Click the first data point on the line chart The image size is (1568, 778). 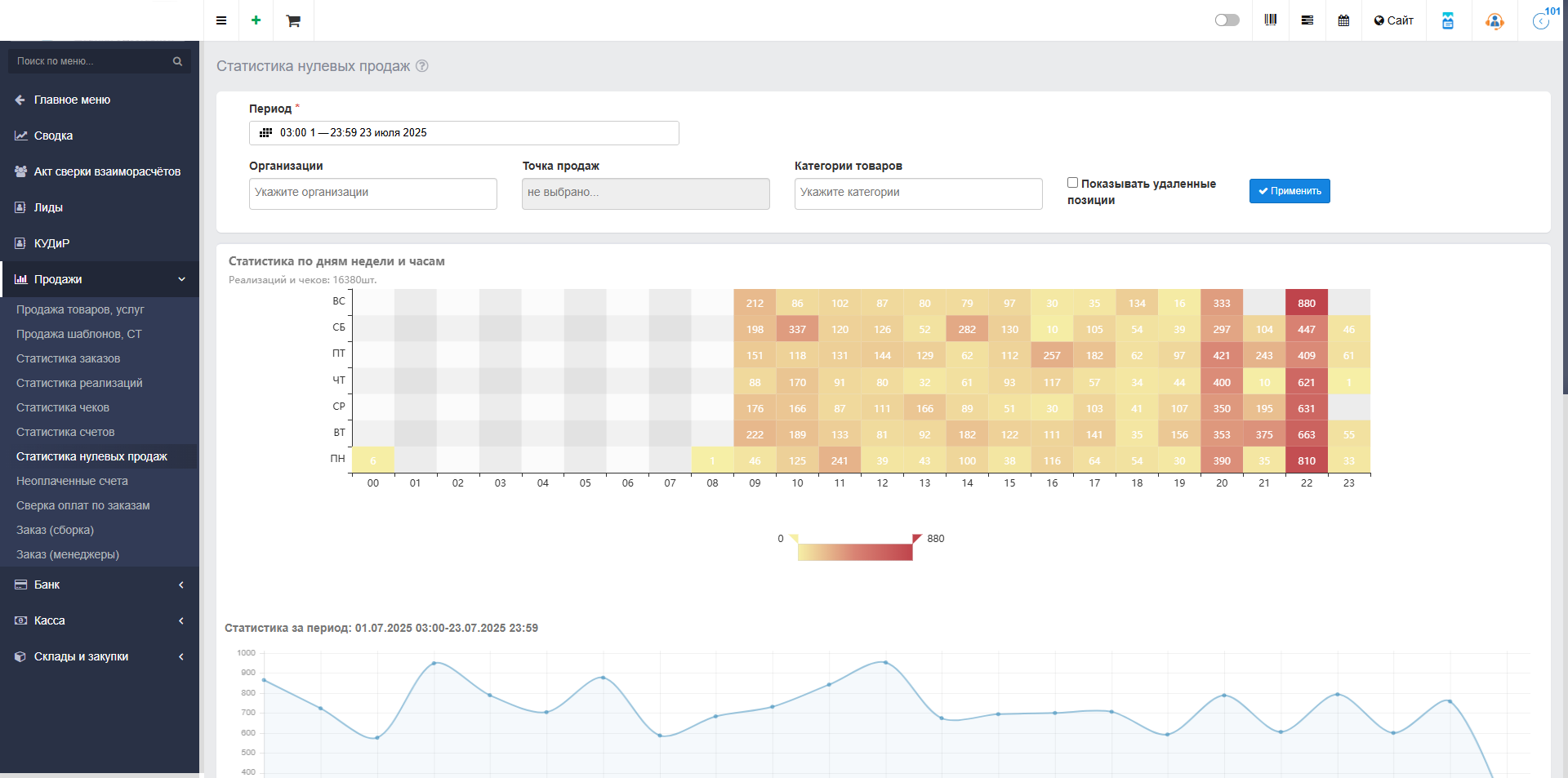pos(264,680)
